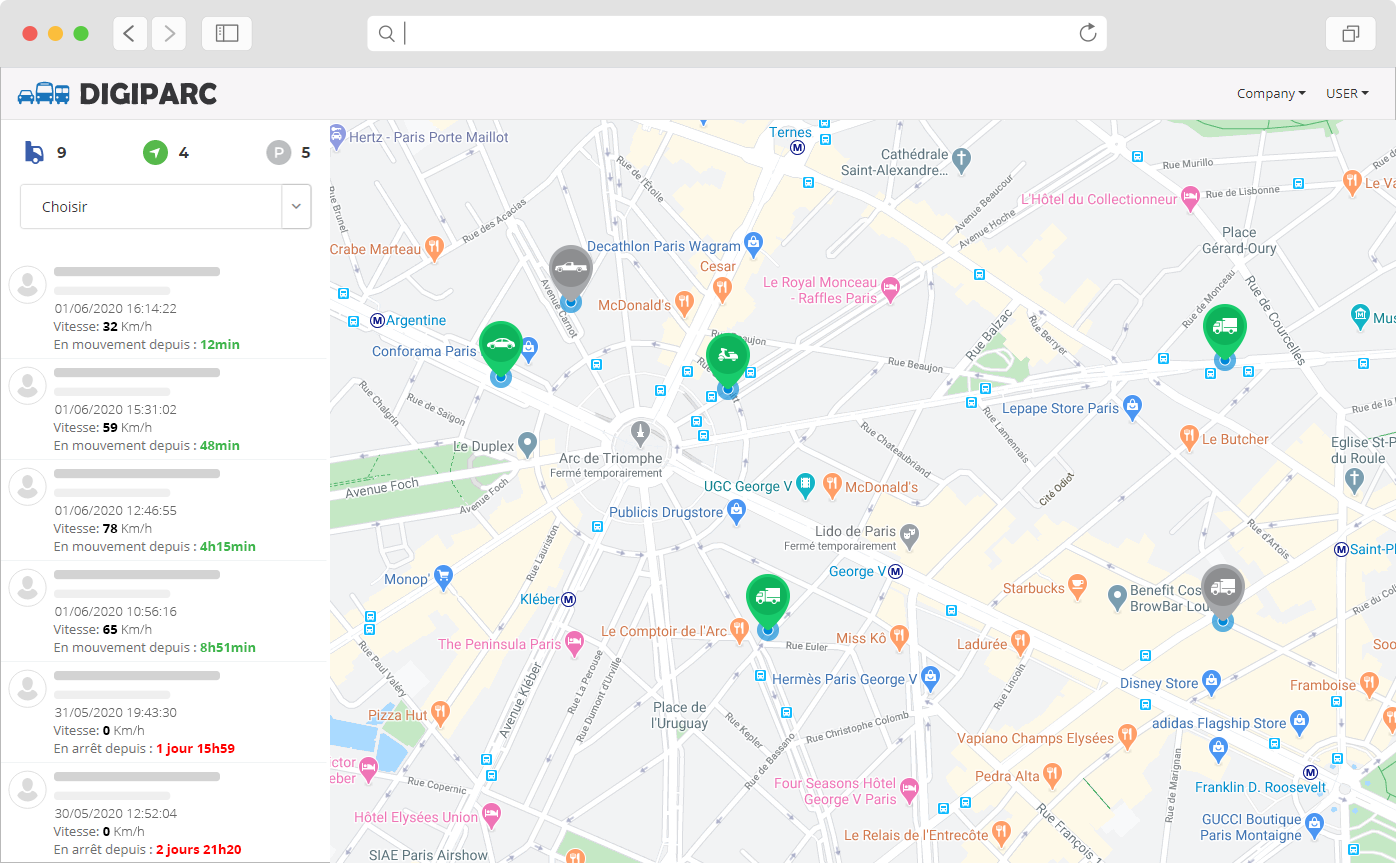Open the USER dropdown menu

click(x=1347, y=93)
